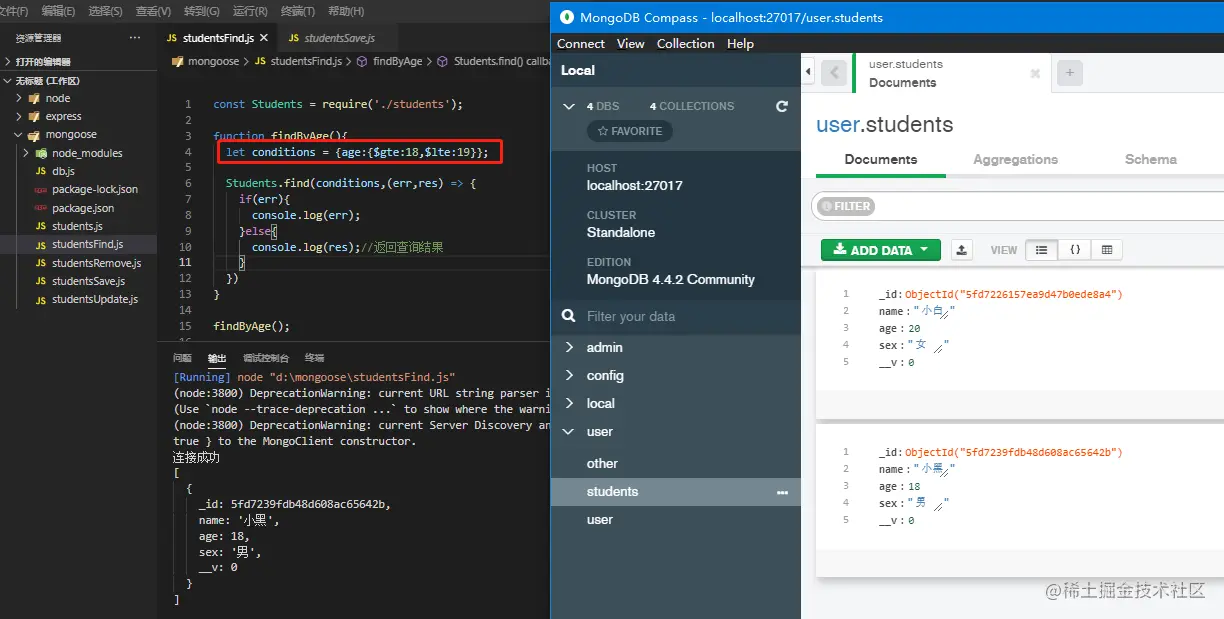This screenshot has height=619, width=1224.
Task: Open the 终端(T) menu in VS Code
Action: (297, 11)
